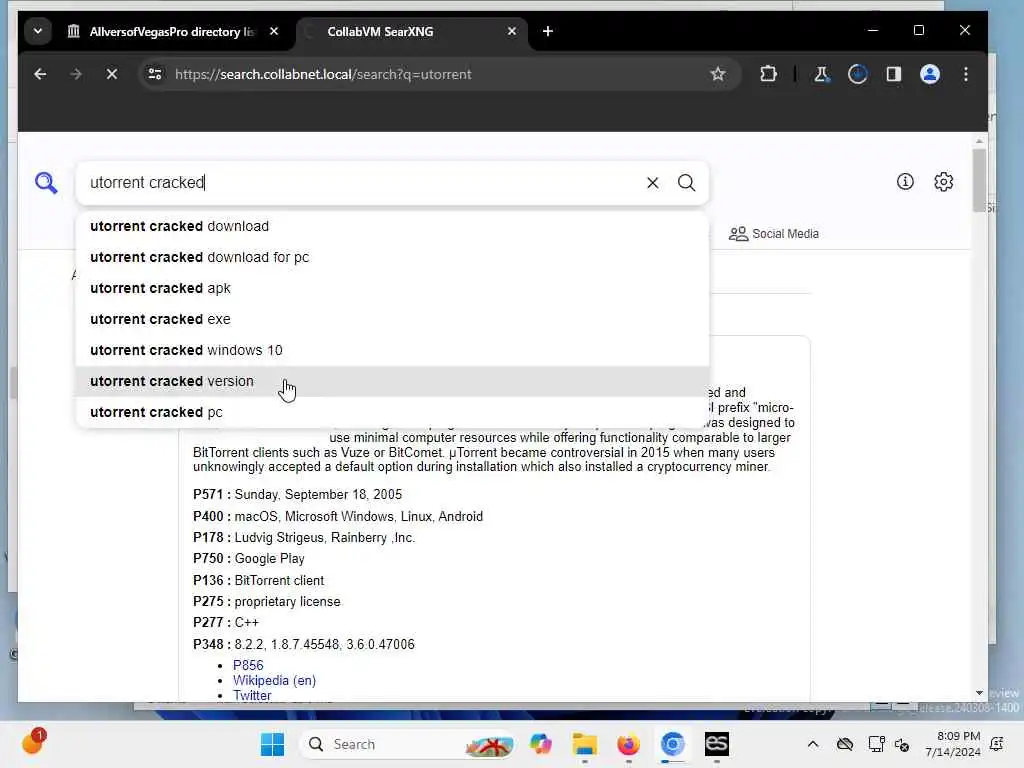The height and width of the screenshot is (768, 1024).
Task: Select suggestion utorrent cracked download for pc
Action: (392, 257)
